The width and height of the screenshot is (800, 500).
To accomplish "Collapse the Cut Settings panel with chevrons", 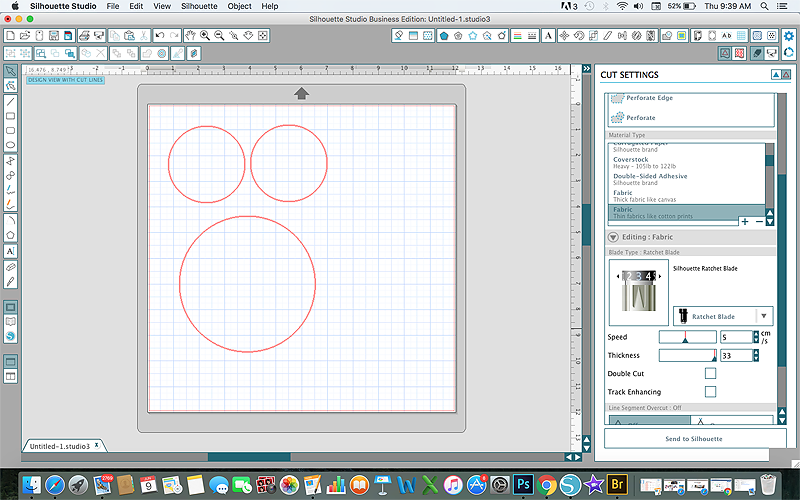I will [587, 68].
